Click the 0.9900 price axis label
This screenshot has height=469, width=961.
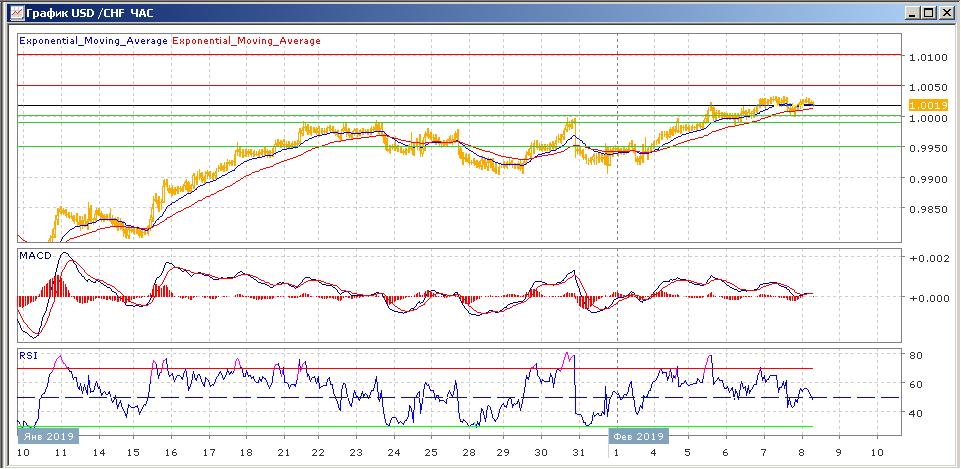(928, 180)
